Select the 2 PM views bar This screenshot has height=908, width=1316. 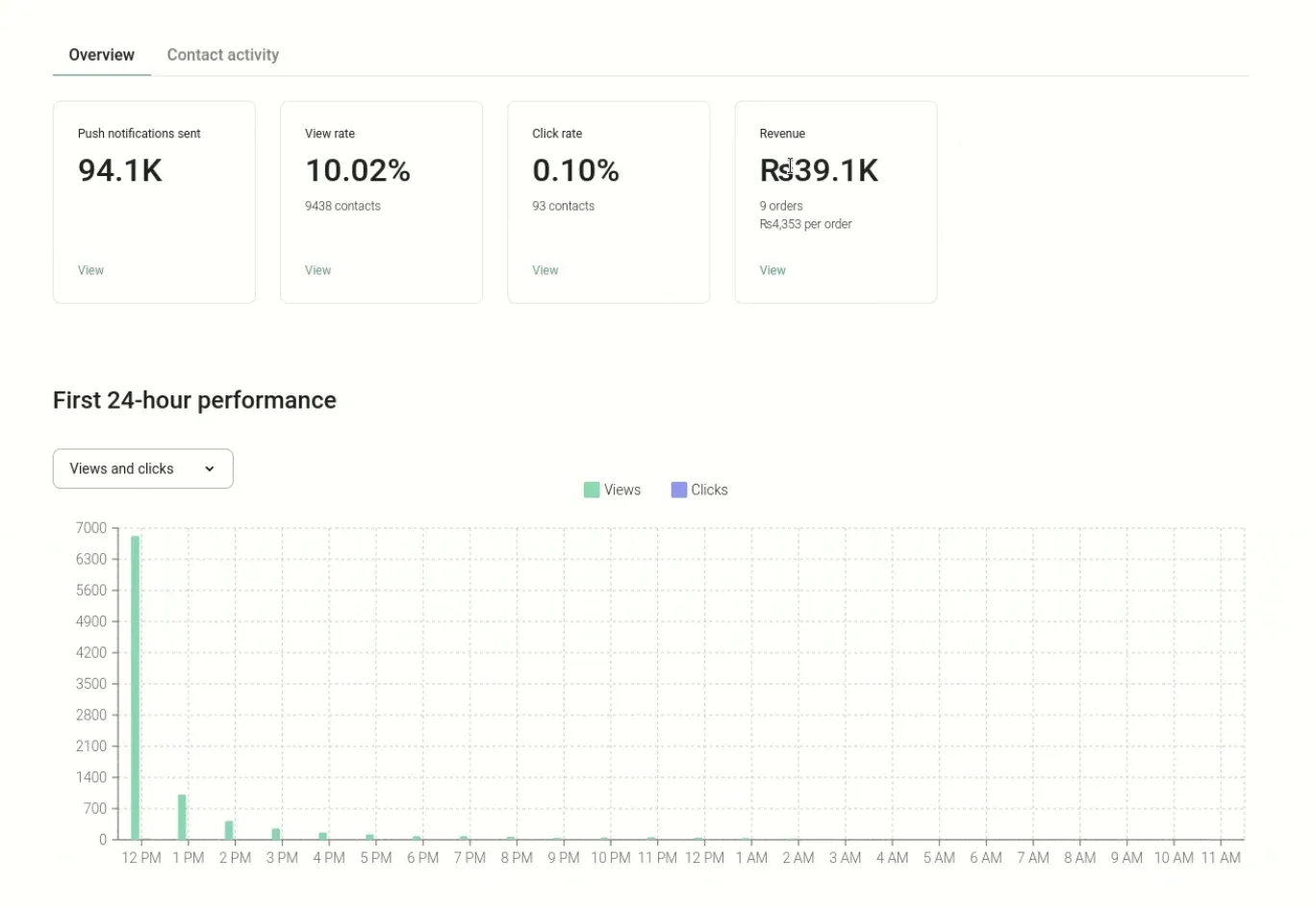[x=229, y=830]
